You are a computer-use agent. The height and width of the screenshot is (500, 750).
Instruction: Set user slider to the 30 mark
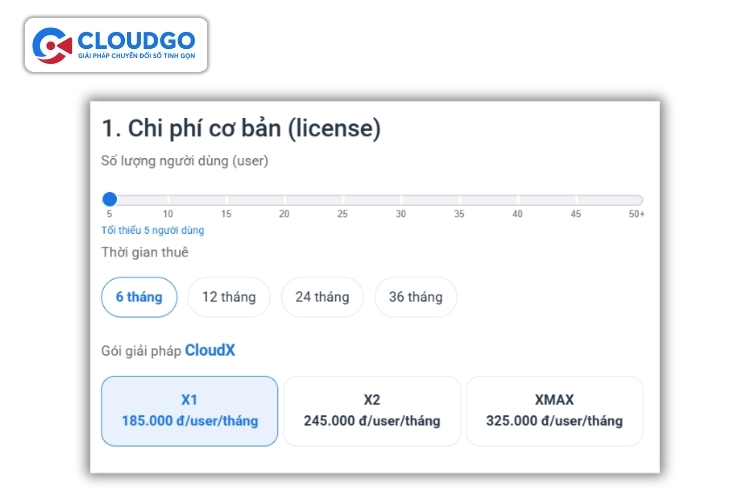click(x=400, y=200)
